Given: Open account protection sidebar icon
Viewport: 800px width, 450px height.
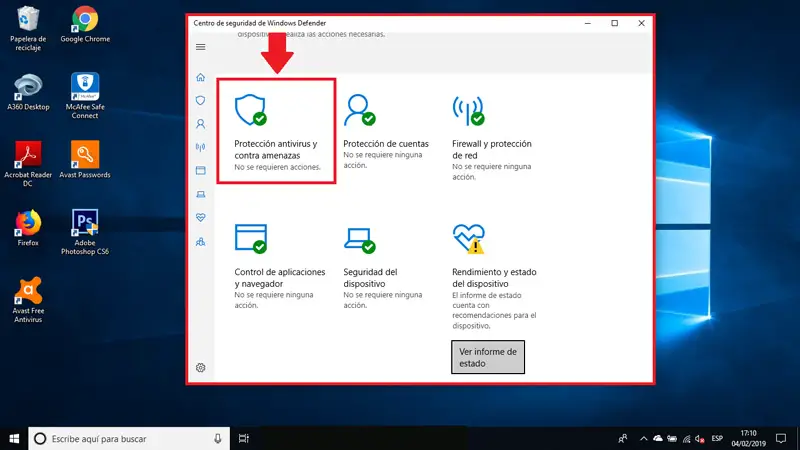Looking at the screenshot, I should click(201, 124).
